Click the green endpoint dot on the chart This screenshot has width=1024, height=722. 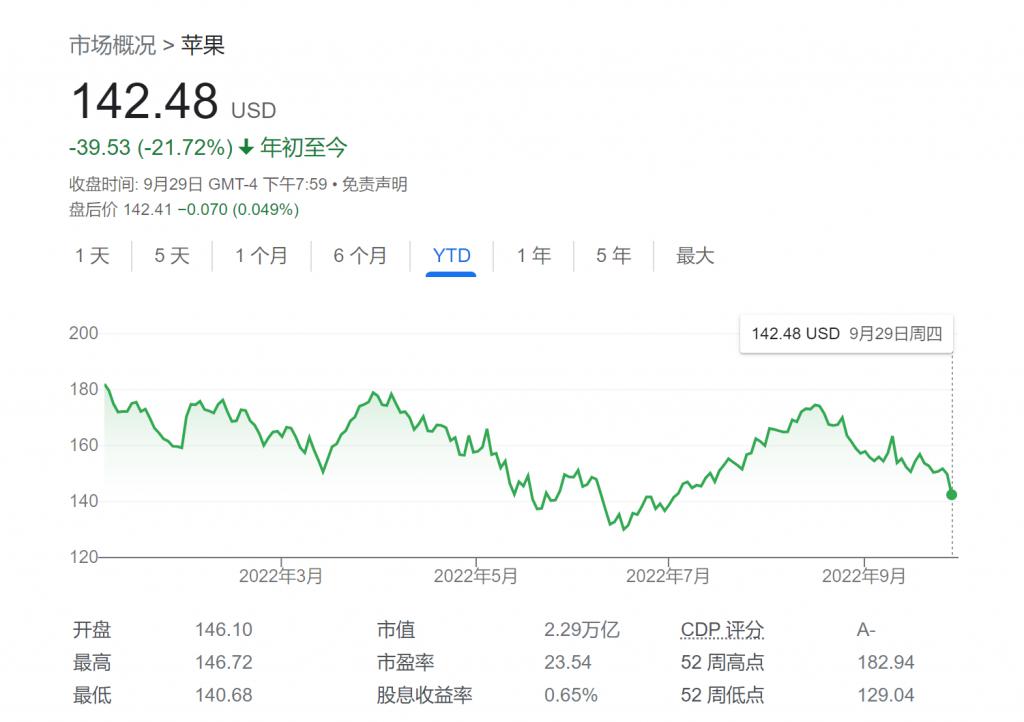(951, 495)
